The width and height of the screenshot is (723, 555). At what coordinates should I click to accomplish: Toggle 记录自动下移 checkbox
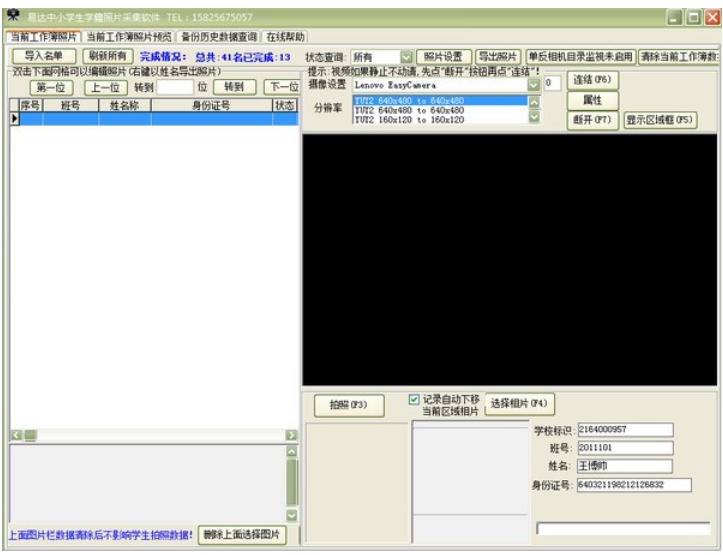click(x=414, y=399)
